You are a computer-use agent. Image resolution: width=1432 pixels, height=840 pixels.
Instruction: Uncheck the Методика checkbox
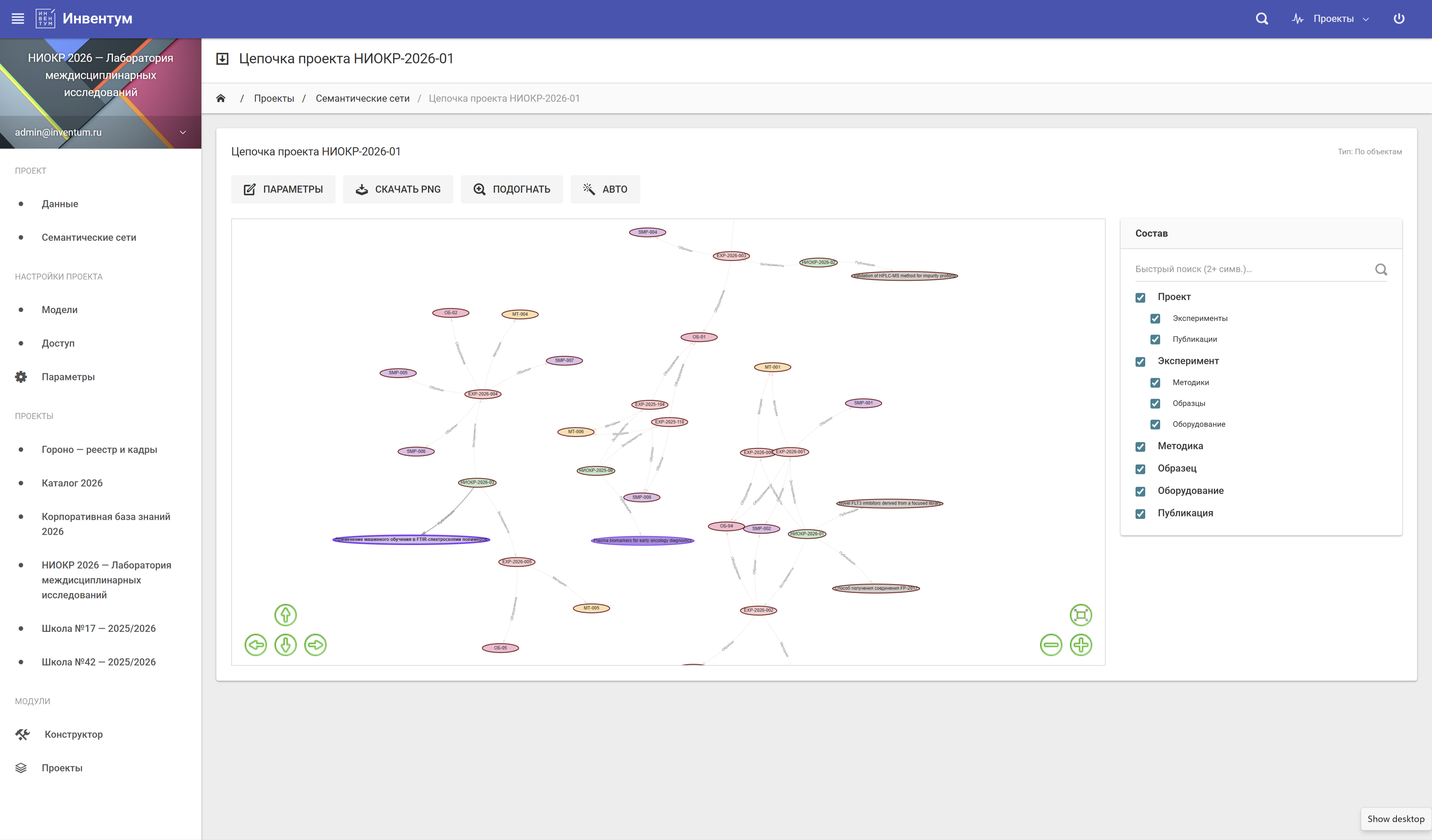[x=1140, y=446]
